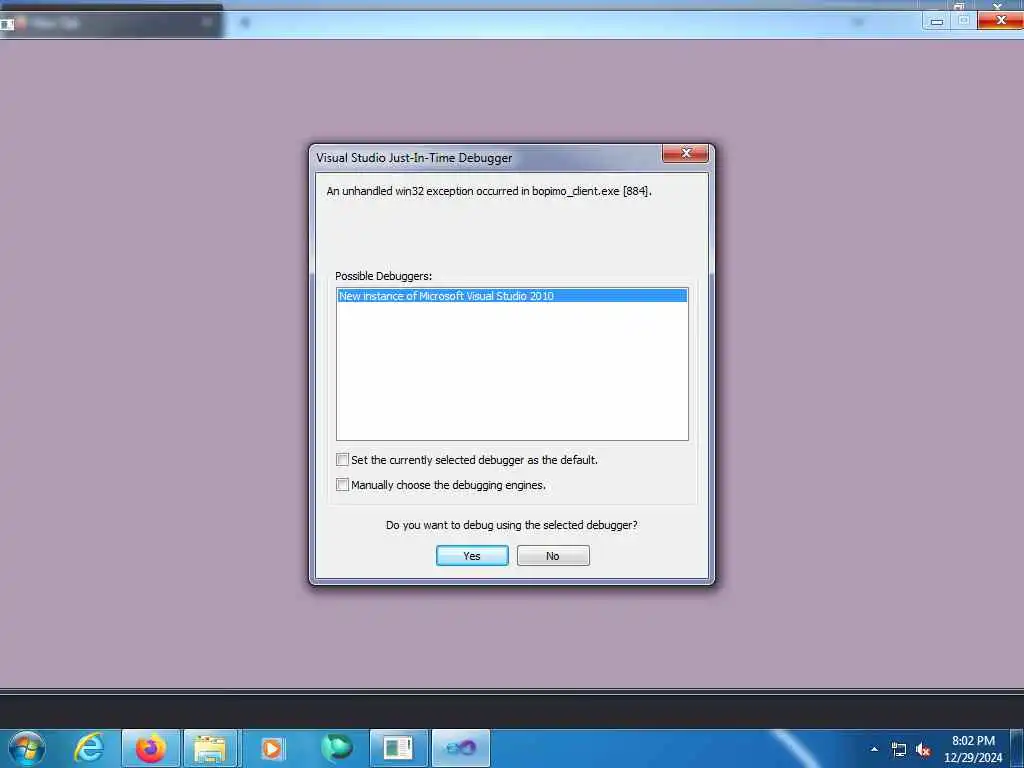Viewport: 1024px width, 768px height.
Task: Select 'New instance of Microsoft Visual Studio 2010'
Action: 512,296
